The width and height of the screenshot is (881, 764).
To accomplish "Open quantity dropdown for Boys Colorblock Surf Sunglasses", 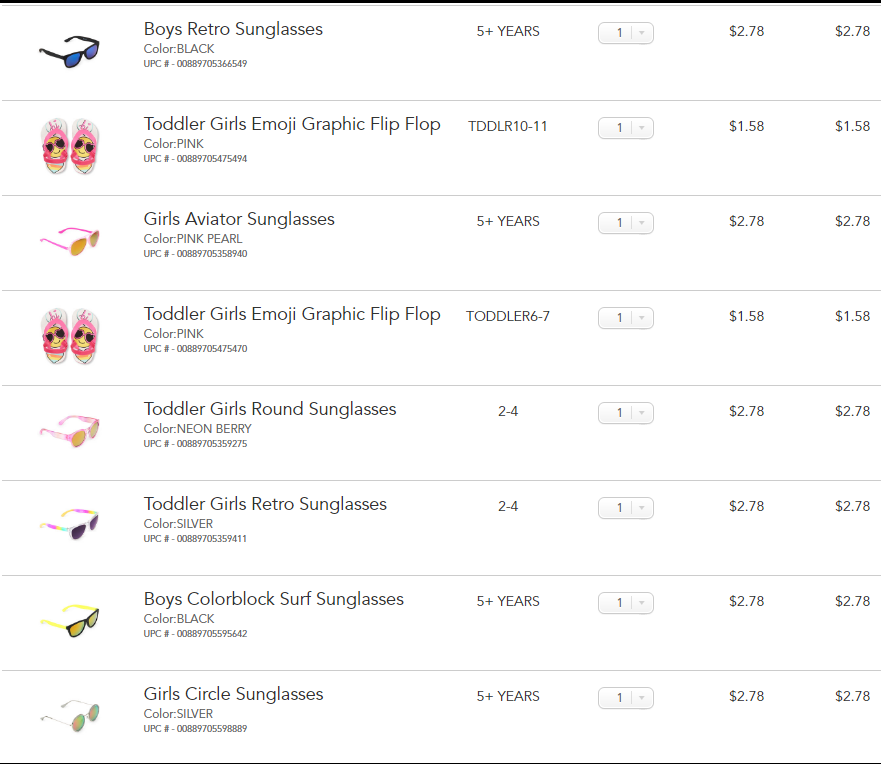I will pos(626,603).
